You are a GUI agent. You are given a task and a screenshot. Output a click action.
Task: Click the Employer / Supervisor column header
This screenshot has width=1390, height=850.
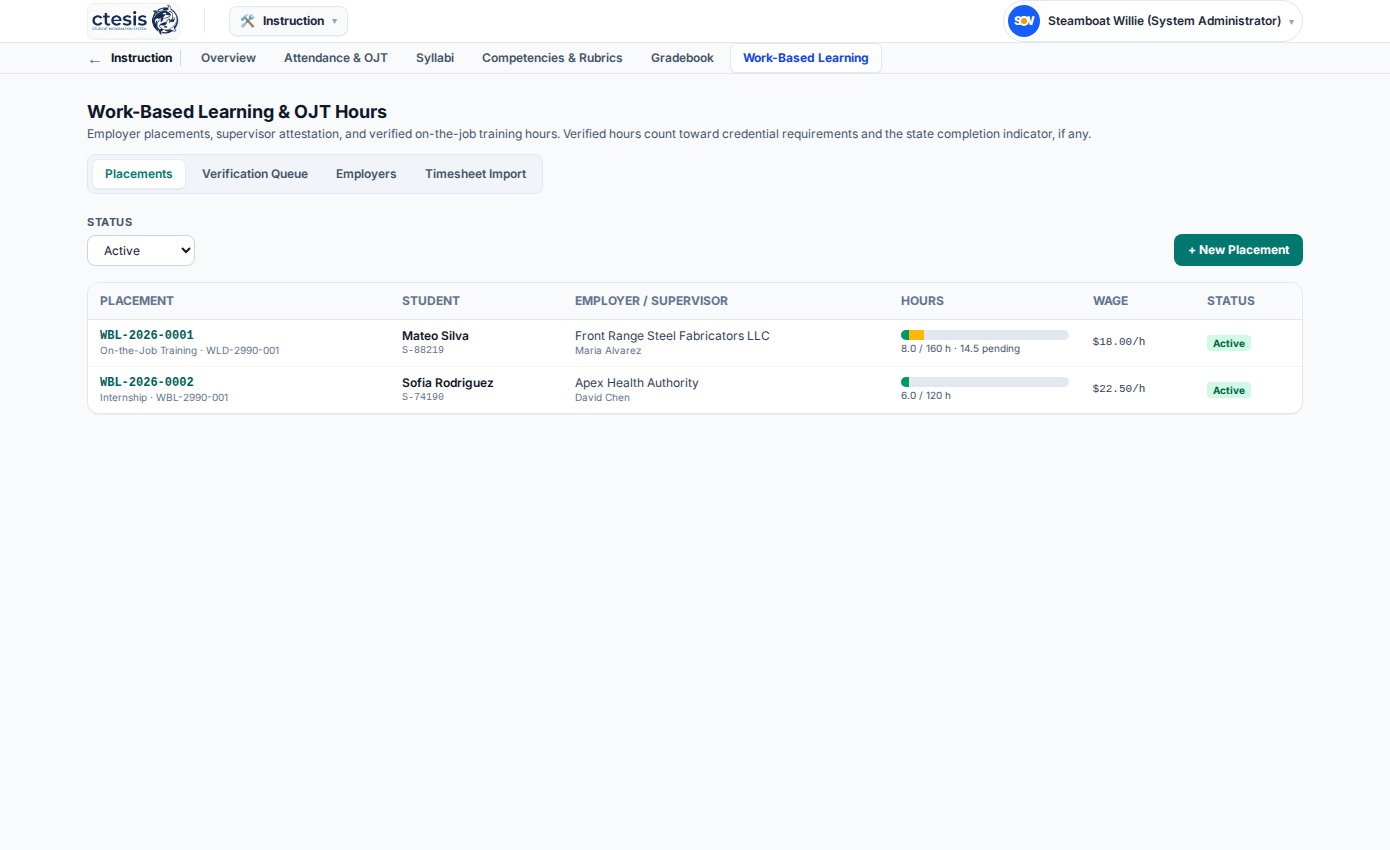pos(651,301)
